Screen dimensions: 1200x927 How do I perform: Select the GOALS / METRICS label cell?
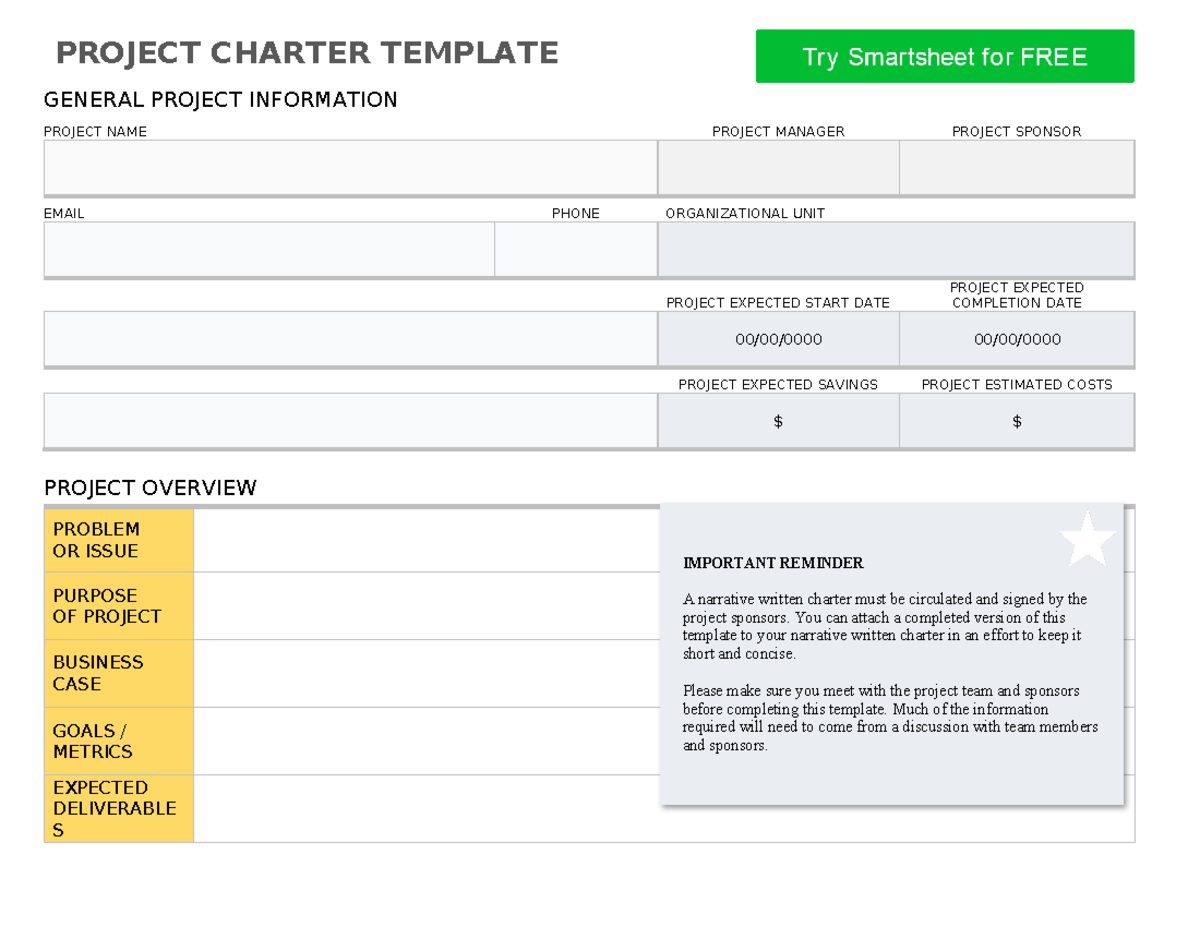(117, 741)
